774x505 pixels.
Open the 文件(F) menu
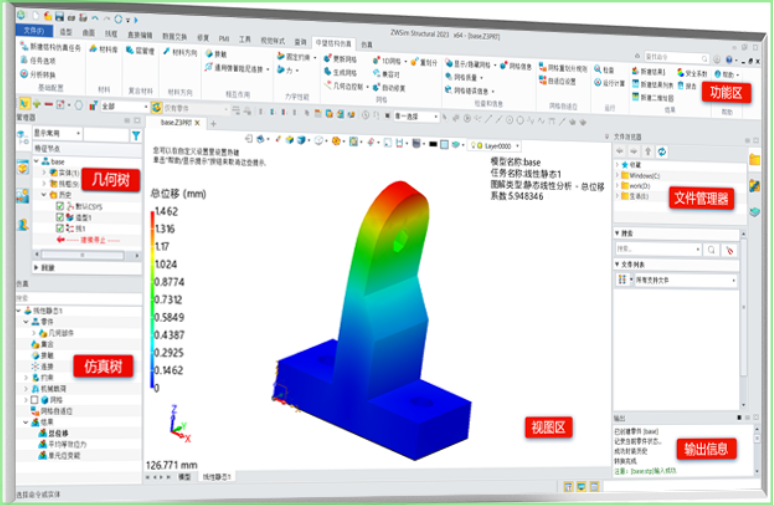[x=33, y=31]
